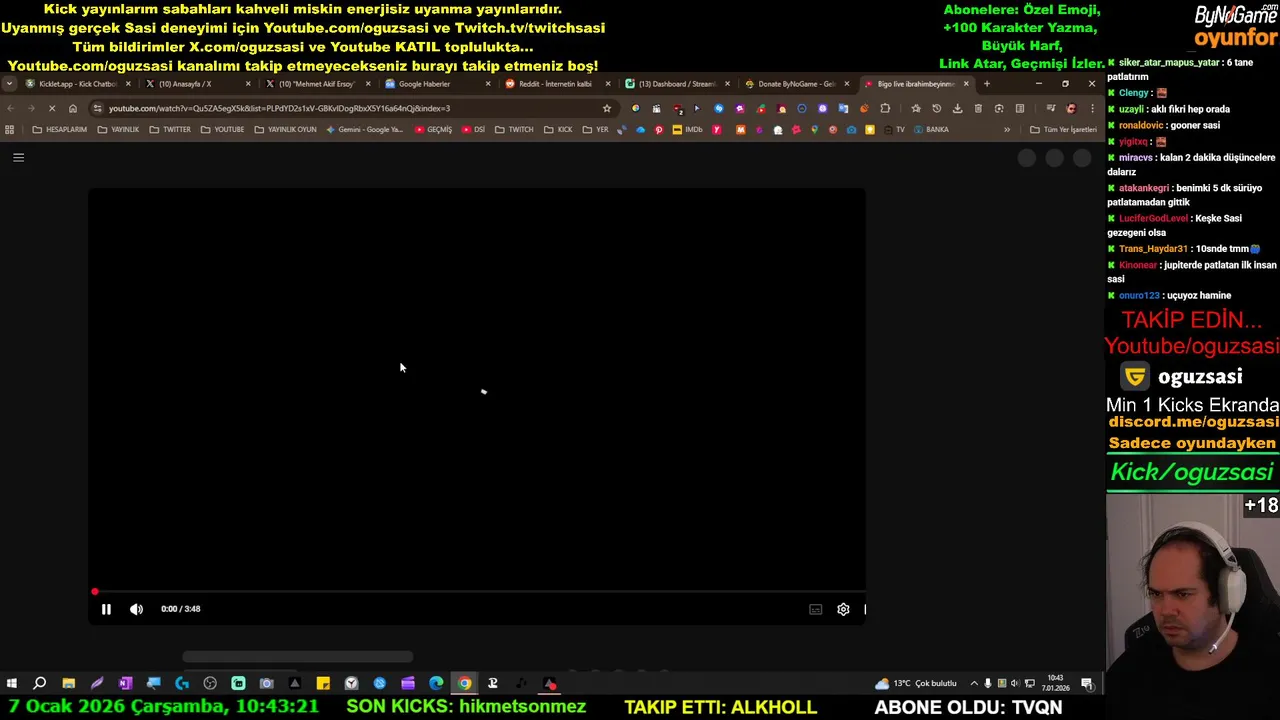Open the TWITCH bookmarks folder
Viewport: 1280px width, 720px height.
(x=514, y=130)
